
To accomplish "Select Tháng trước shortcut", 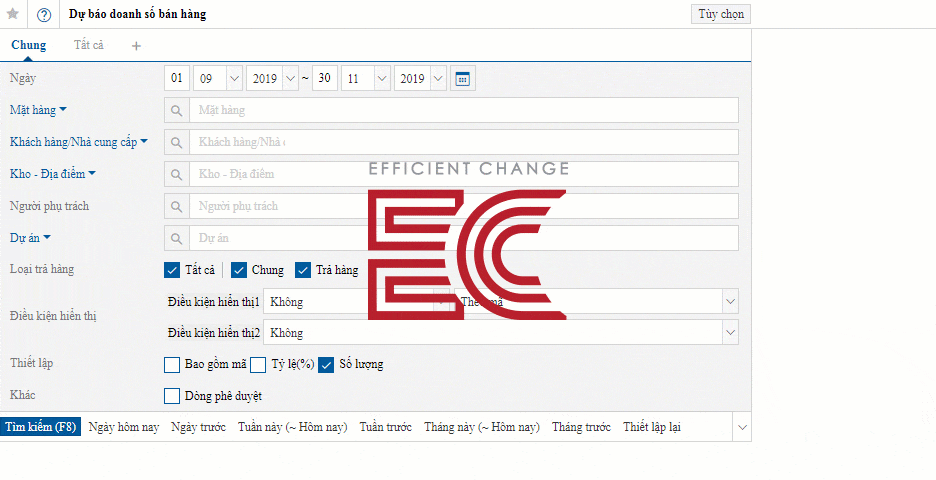I will (581, 427).
